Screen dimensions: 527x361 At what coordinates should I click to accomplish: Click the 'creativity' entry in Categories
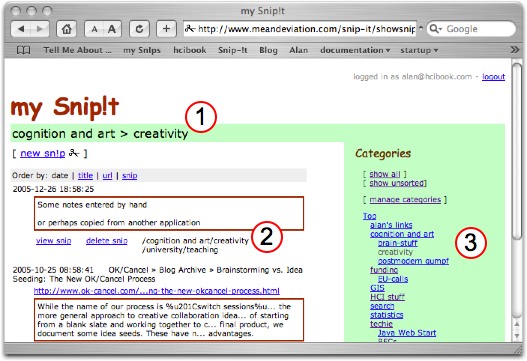[x=395, y=252]
